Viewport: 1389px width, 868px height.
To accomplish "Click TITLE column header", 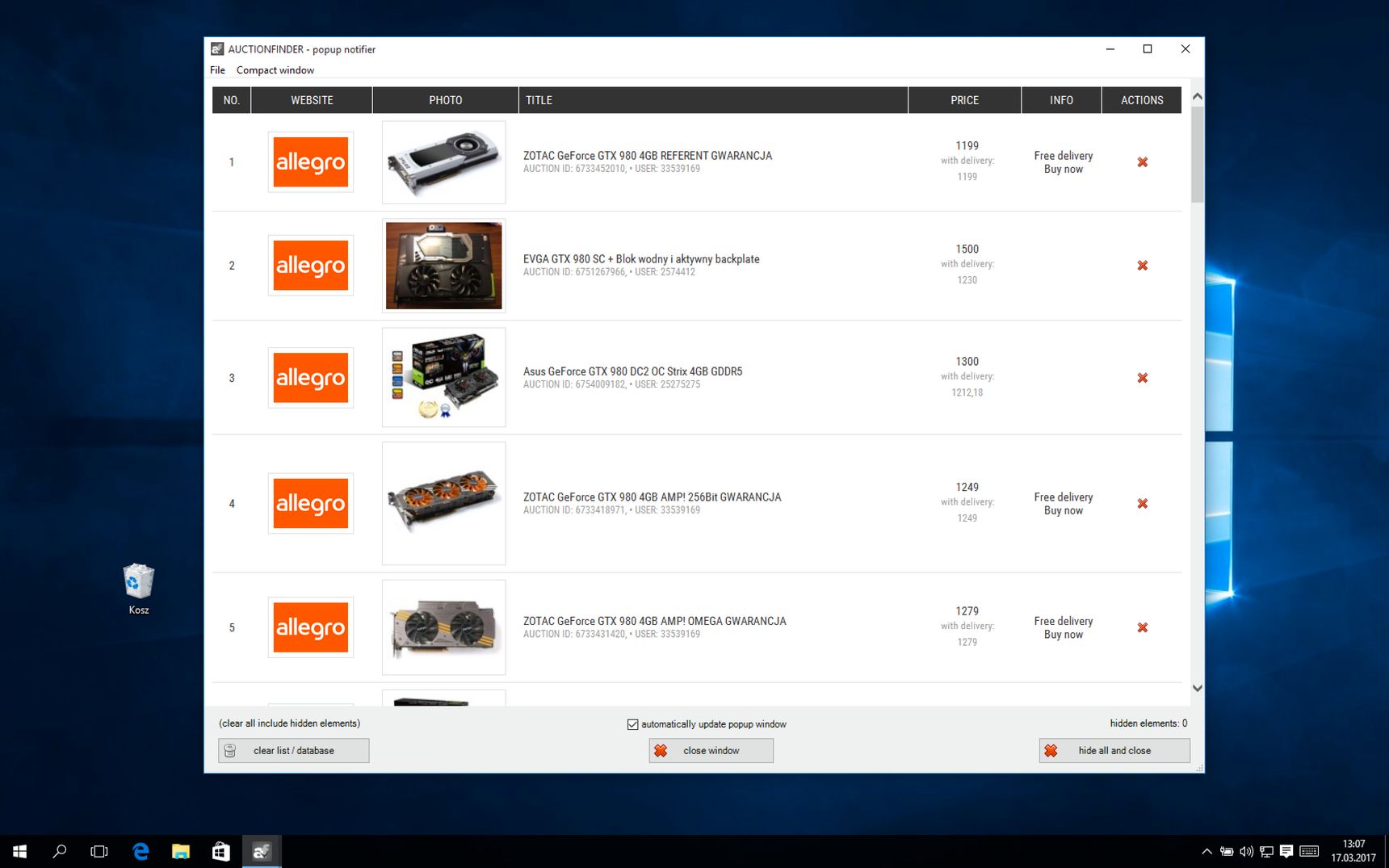I will (x=713, y=100).
